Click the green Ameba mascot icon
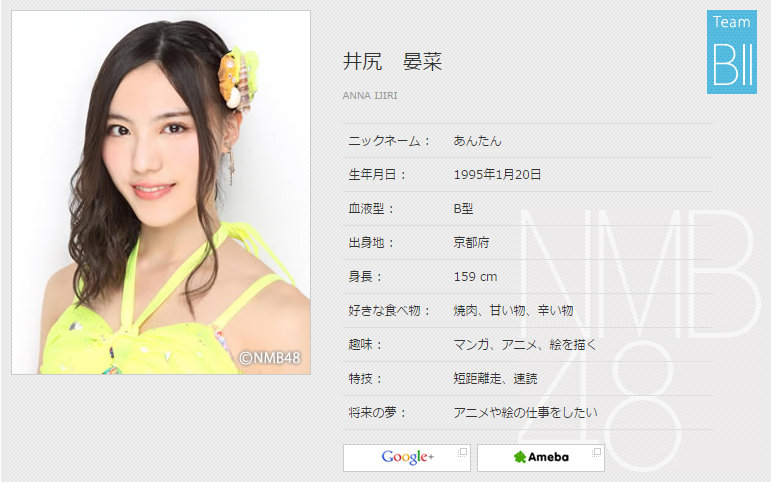The image size is (771, 483). pos(520,457)
